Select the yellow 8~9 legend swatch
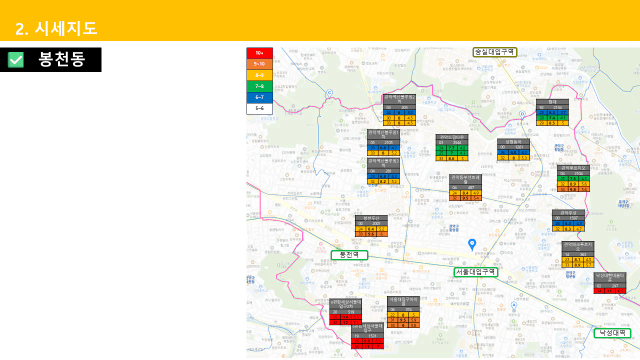Viewport: 640px width, 360px height. tap(260, 75)
